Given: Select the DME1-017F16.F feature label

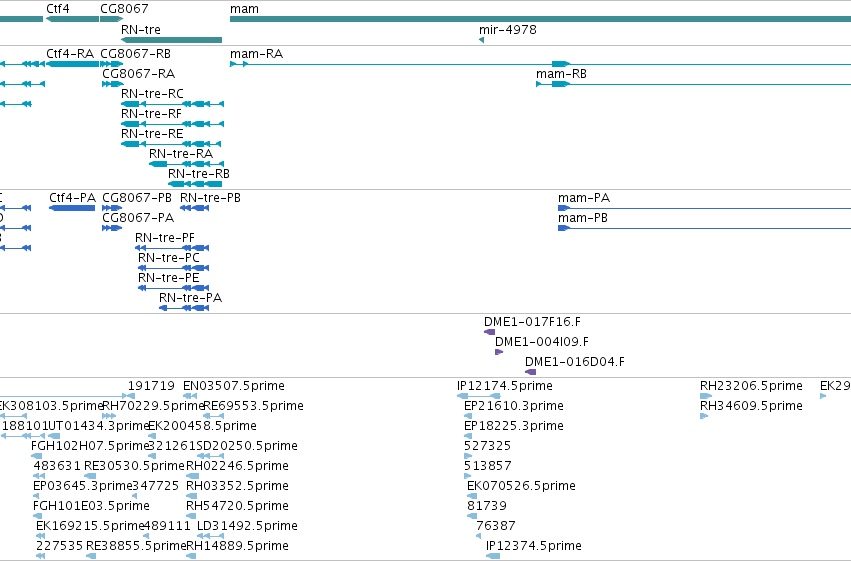Looking at the screenshot, I should point(532,322).
